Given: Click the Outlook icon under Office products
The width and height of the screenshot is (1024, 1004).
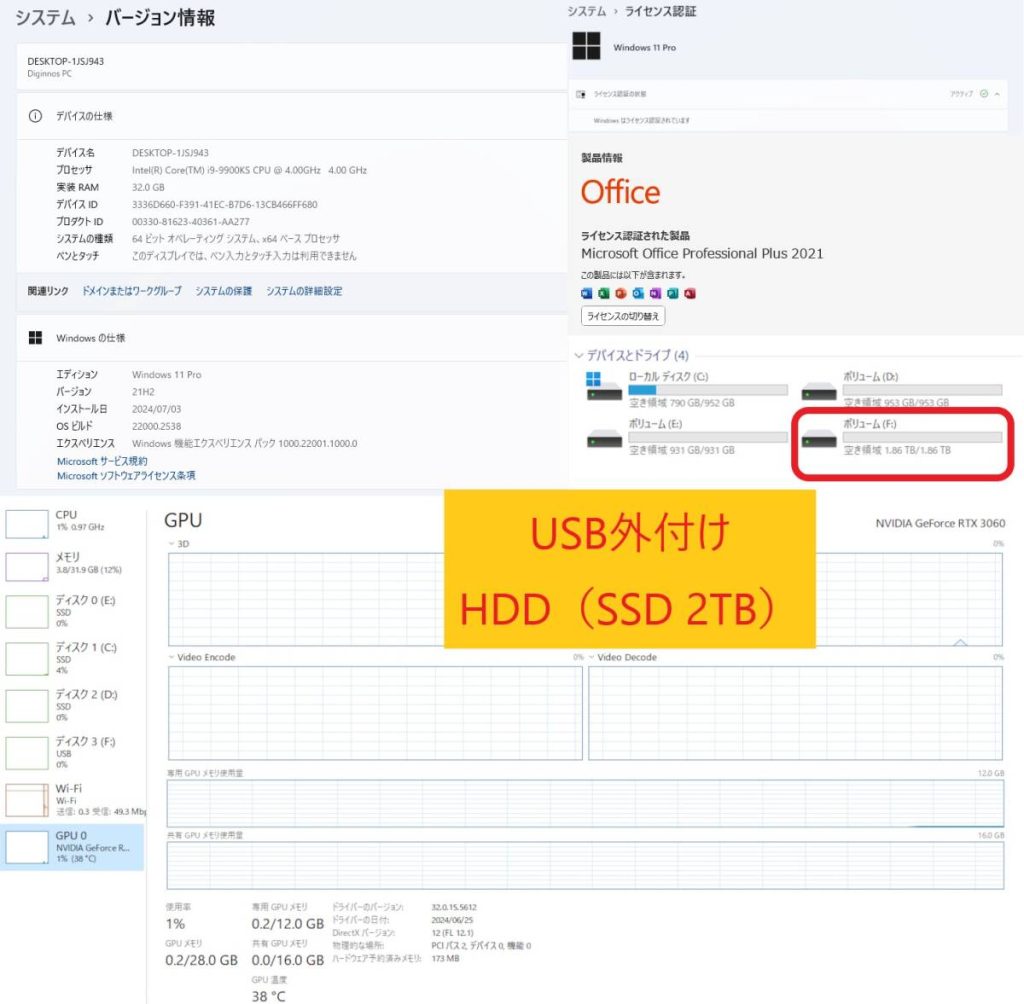Looking at the screenshot, I should tap(638, 293).
